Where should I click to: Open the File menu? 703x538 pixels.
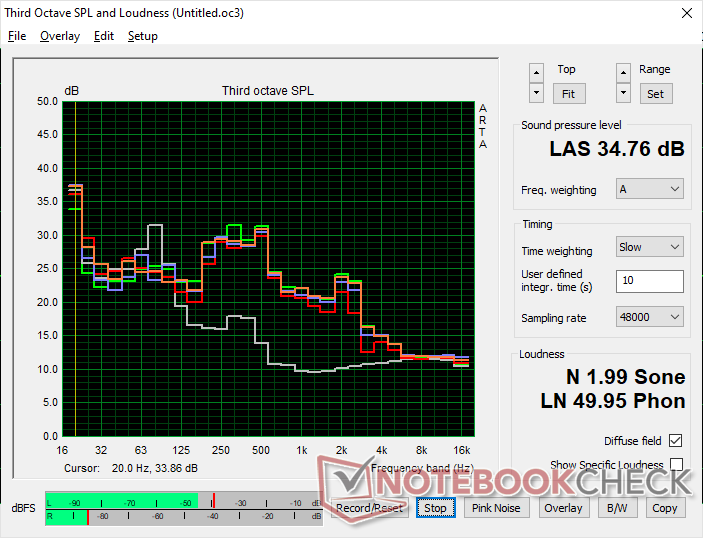[17, 36]
